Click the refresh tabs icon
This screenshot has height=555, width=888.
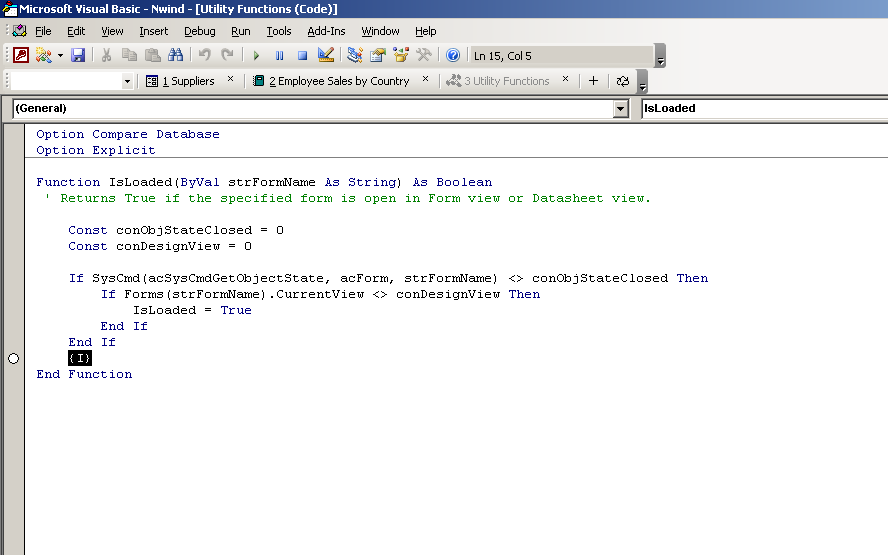point(622,81)
